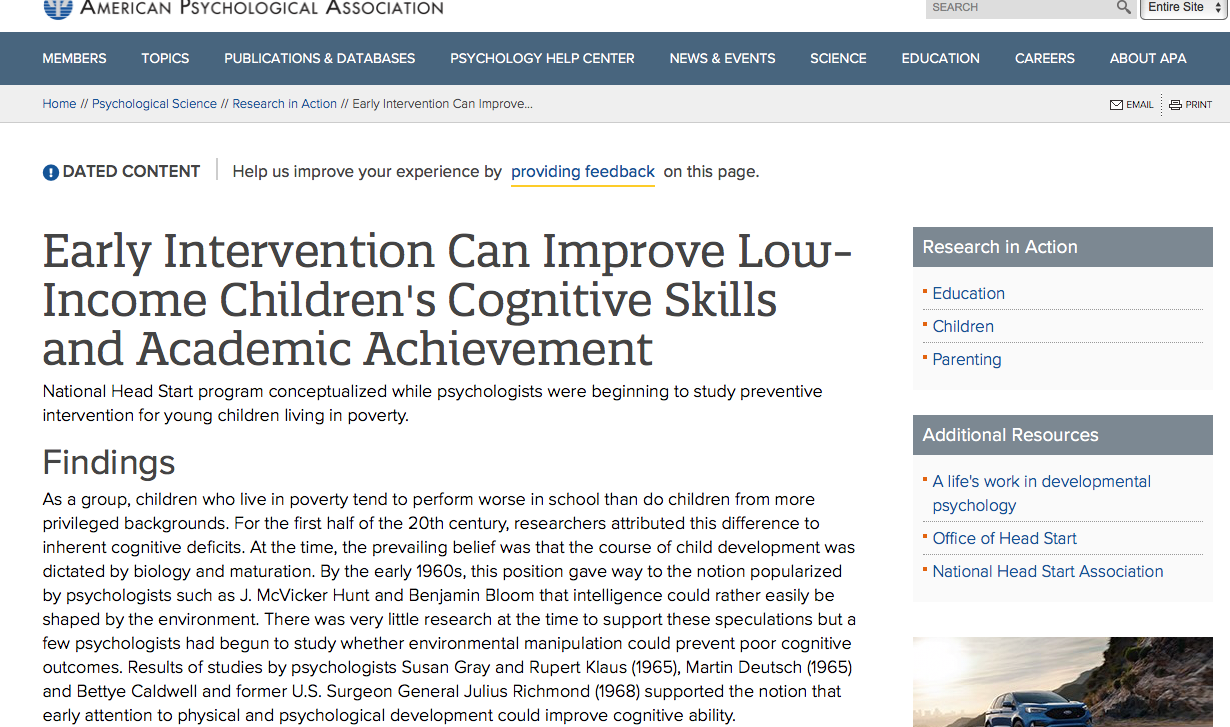Select the News & Events menu

[x=722, y=58]
